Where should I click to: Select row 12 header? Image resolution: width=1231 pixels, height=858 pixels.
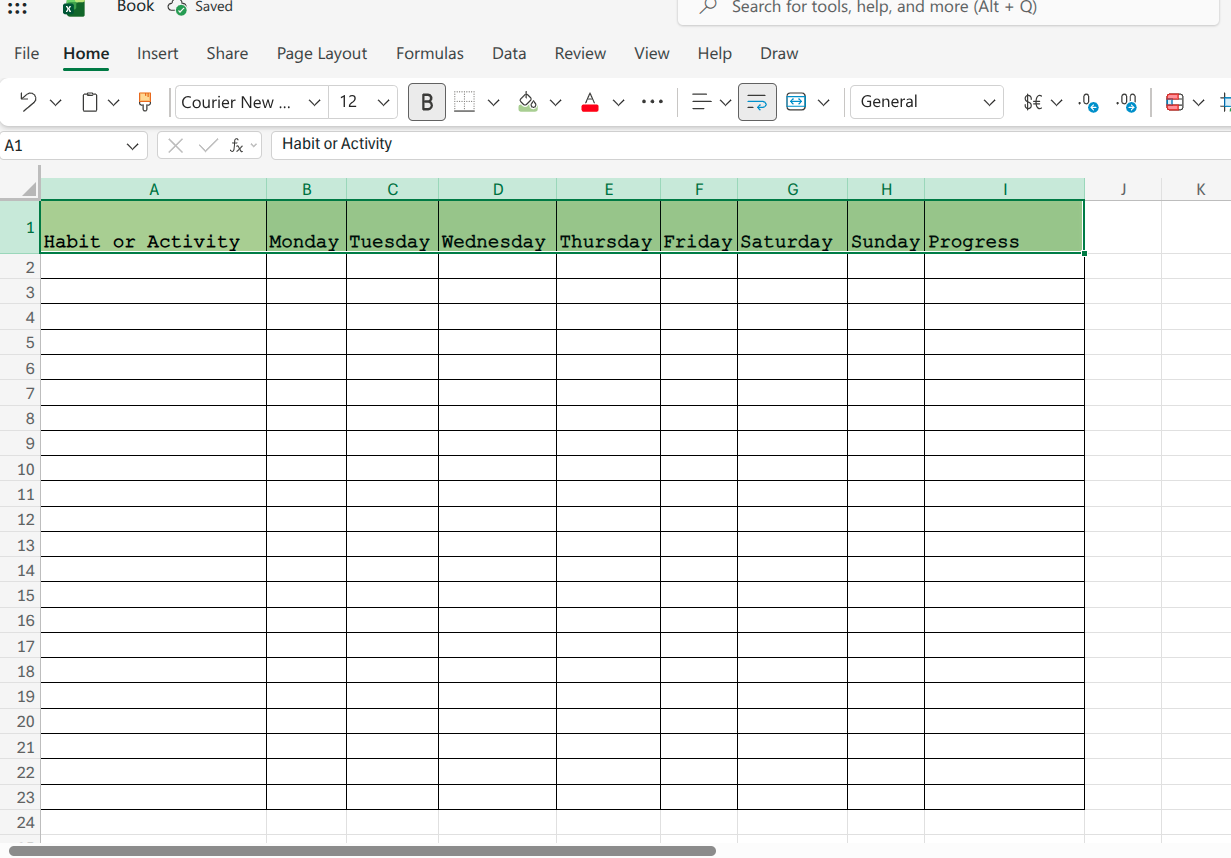point(20,519)
